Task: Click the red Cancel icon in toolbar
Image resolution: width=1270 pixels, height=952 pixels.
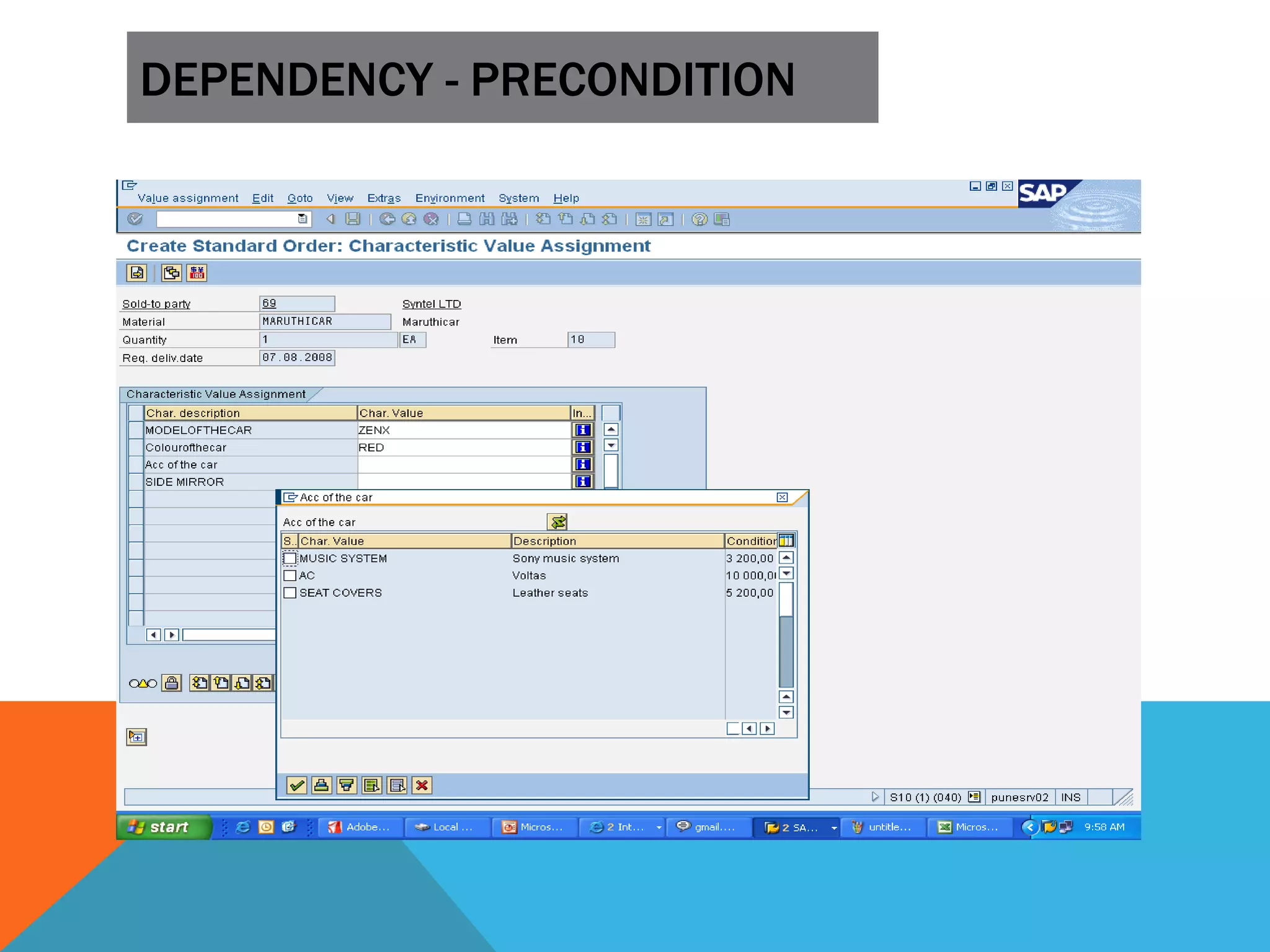Action: [431, 219]
